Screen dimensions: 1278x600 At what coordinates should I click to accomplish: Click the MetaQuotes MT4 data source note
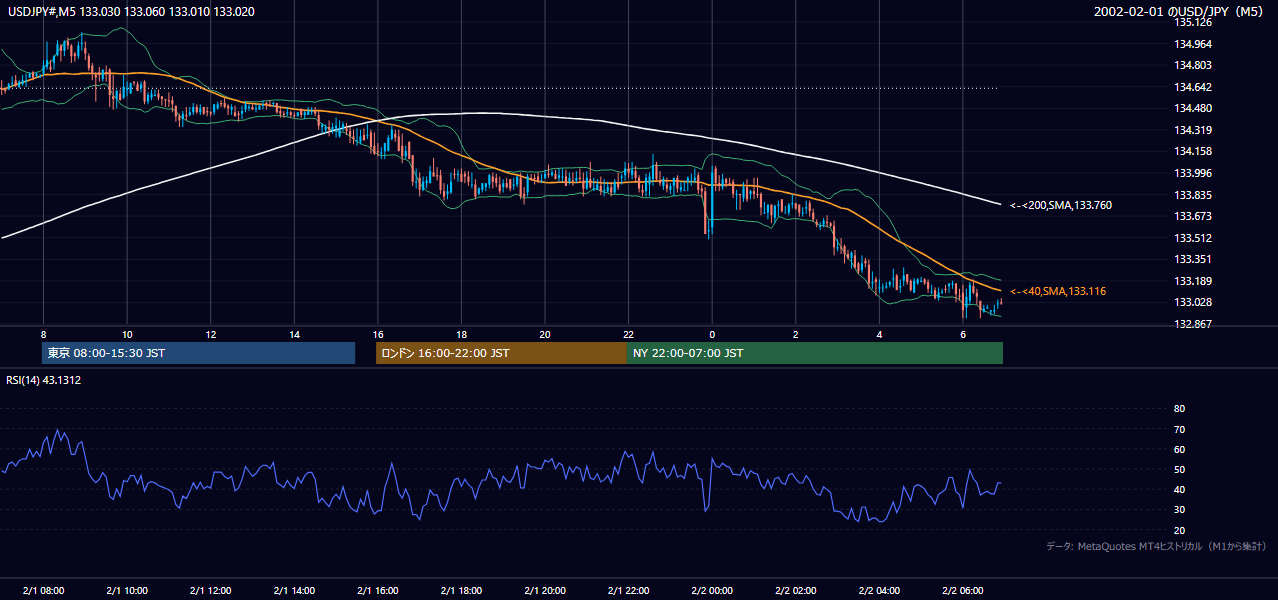pyautogui.click(x=1156, y=546)
